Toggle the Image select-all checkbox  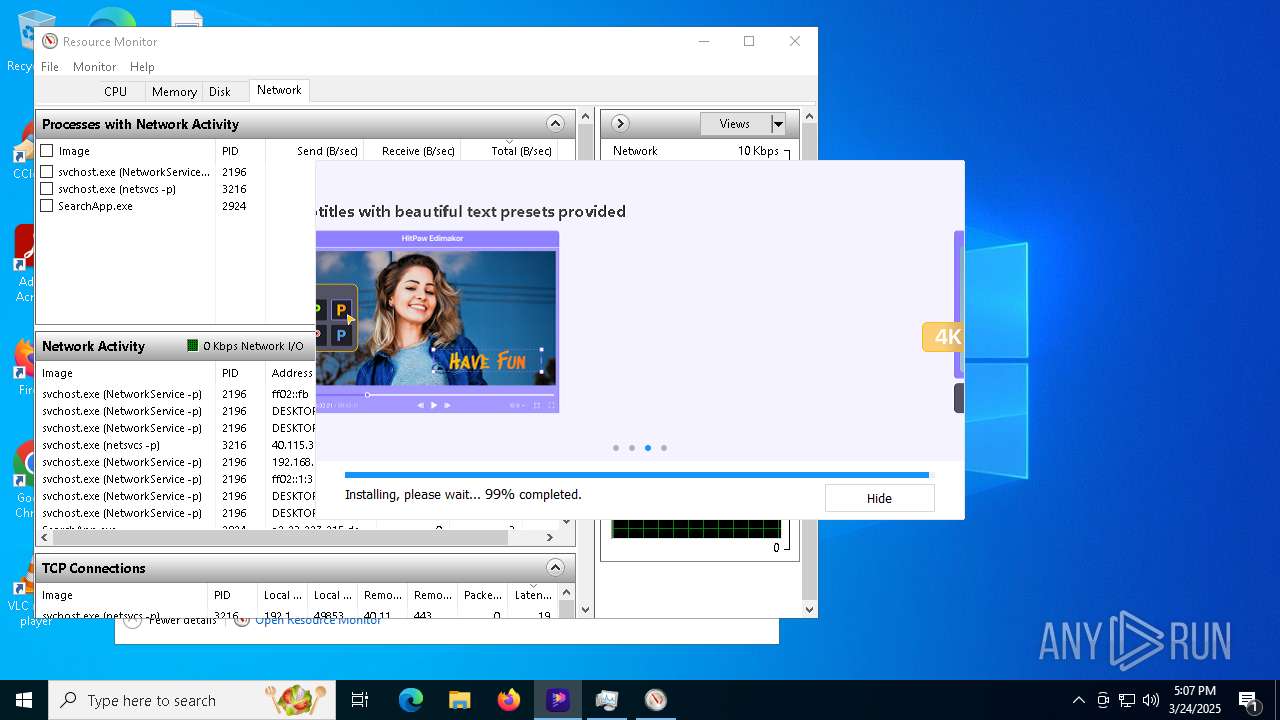coord(47,151)
